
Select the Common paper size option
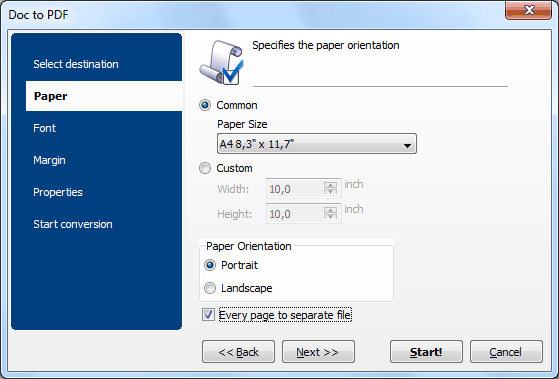tap(205, 105)
